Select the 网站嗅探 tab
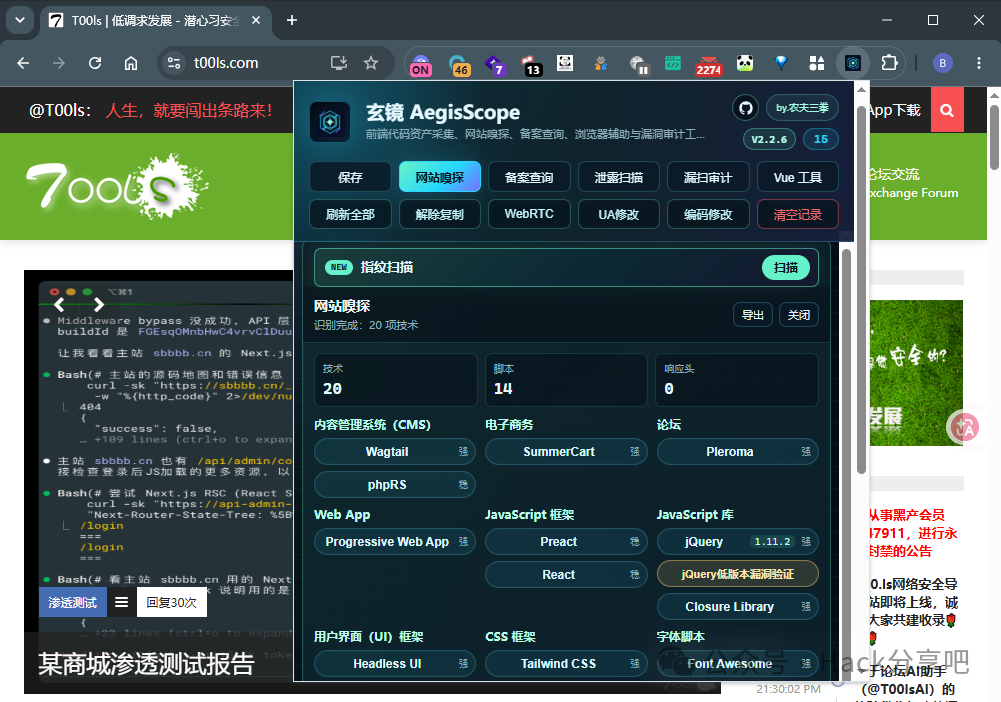The image size is (1001, 702). 440,177
